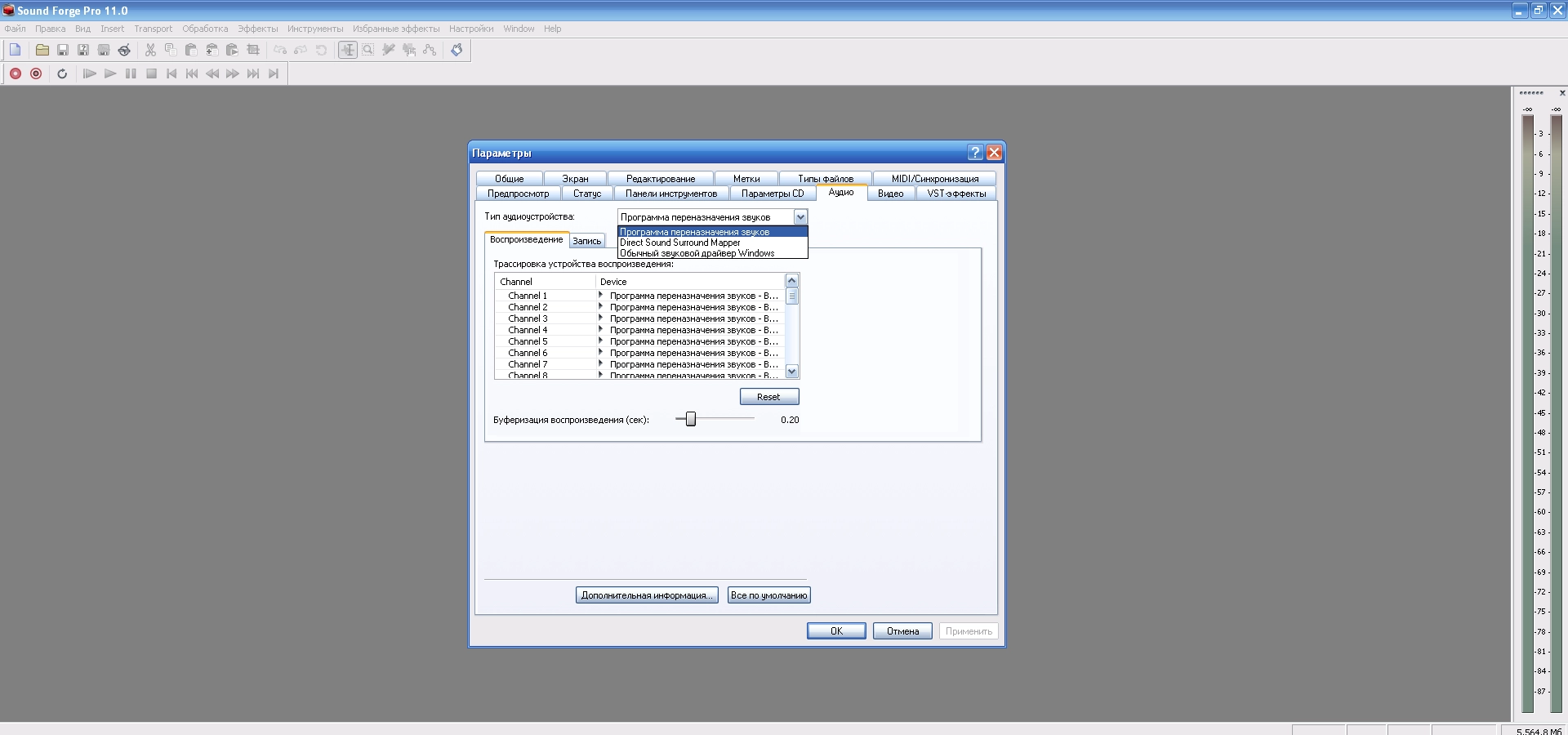Image resolution: width=1568 pixels, height=735 pixels.
Task: Open the Эффекты menu
Action: tap(258, 29)
